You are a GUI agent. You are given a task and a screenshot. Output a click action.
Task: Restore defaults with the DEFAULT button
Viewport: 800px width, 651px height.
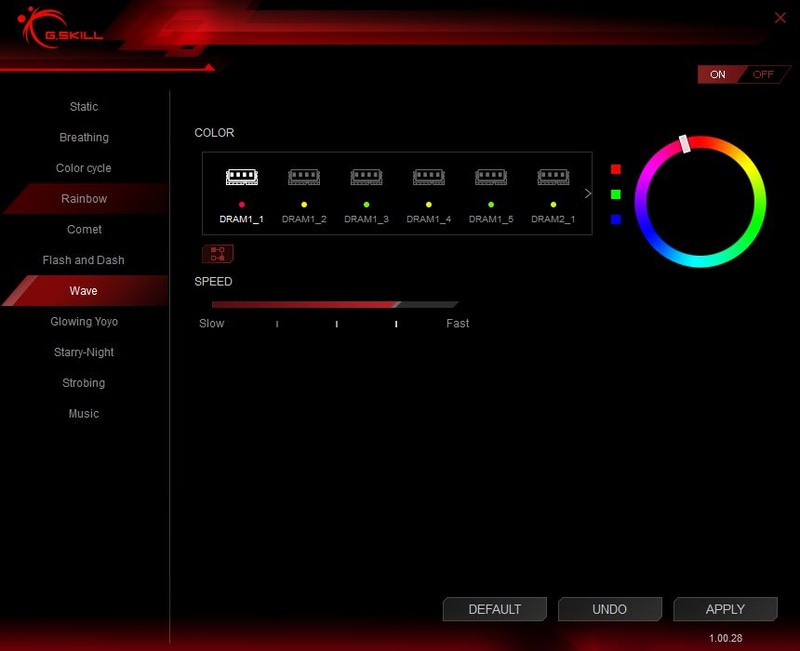point(494,609)
